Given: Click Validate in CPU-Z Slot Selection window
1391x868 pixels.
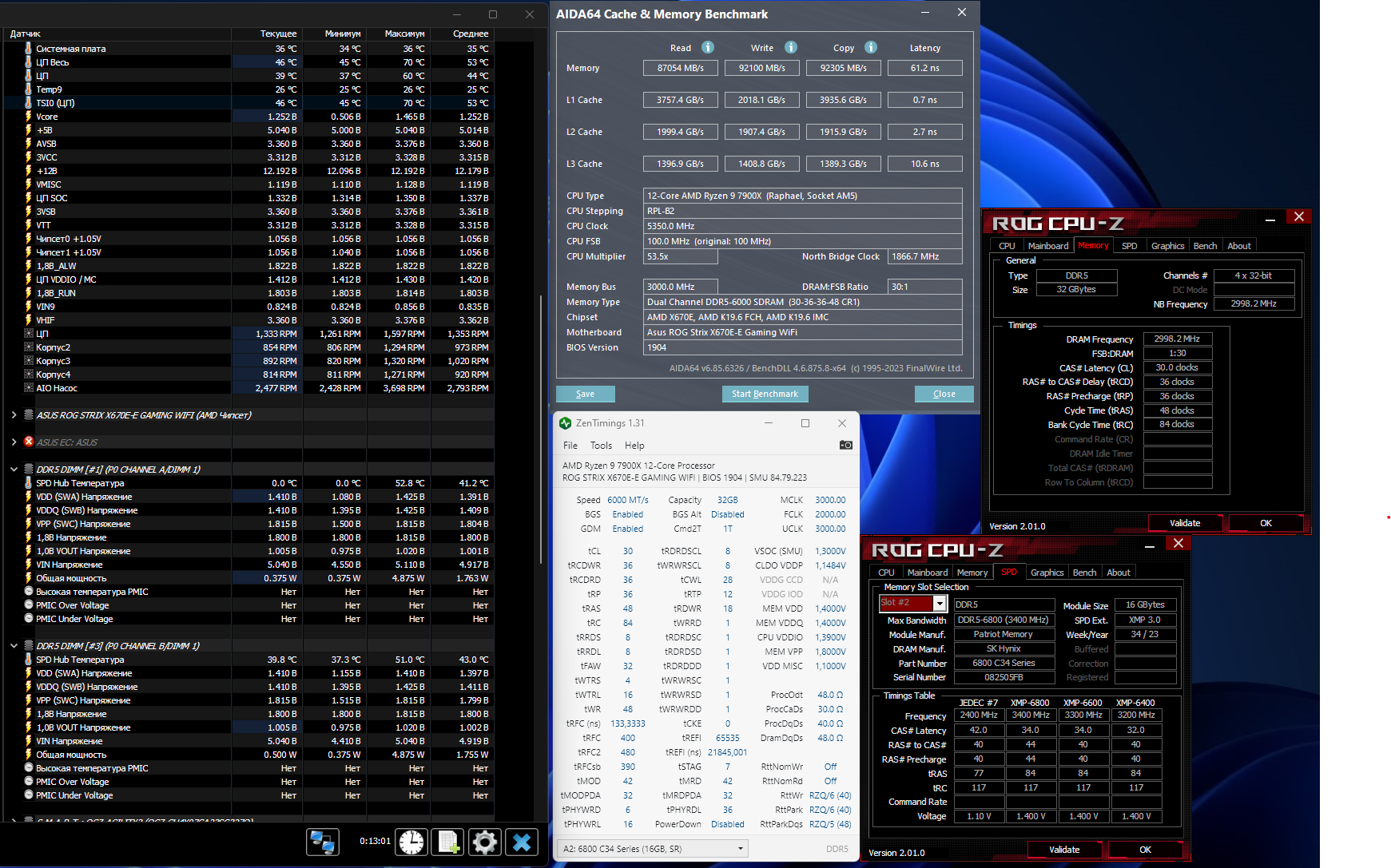Looking at the screenshot, I should click(1064, 850).
